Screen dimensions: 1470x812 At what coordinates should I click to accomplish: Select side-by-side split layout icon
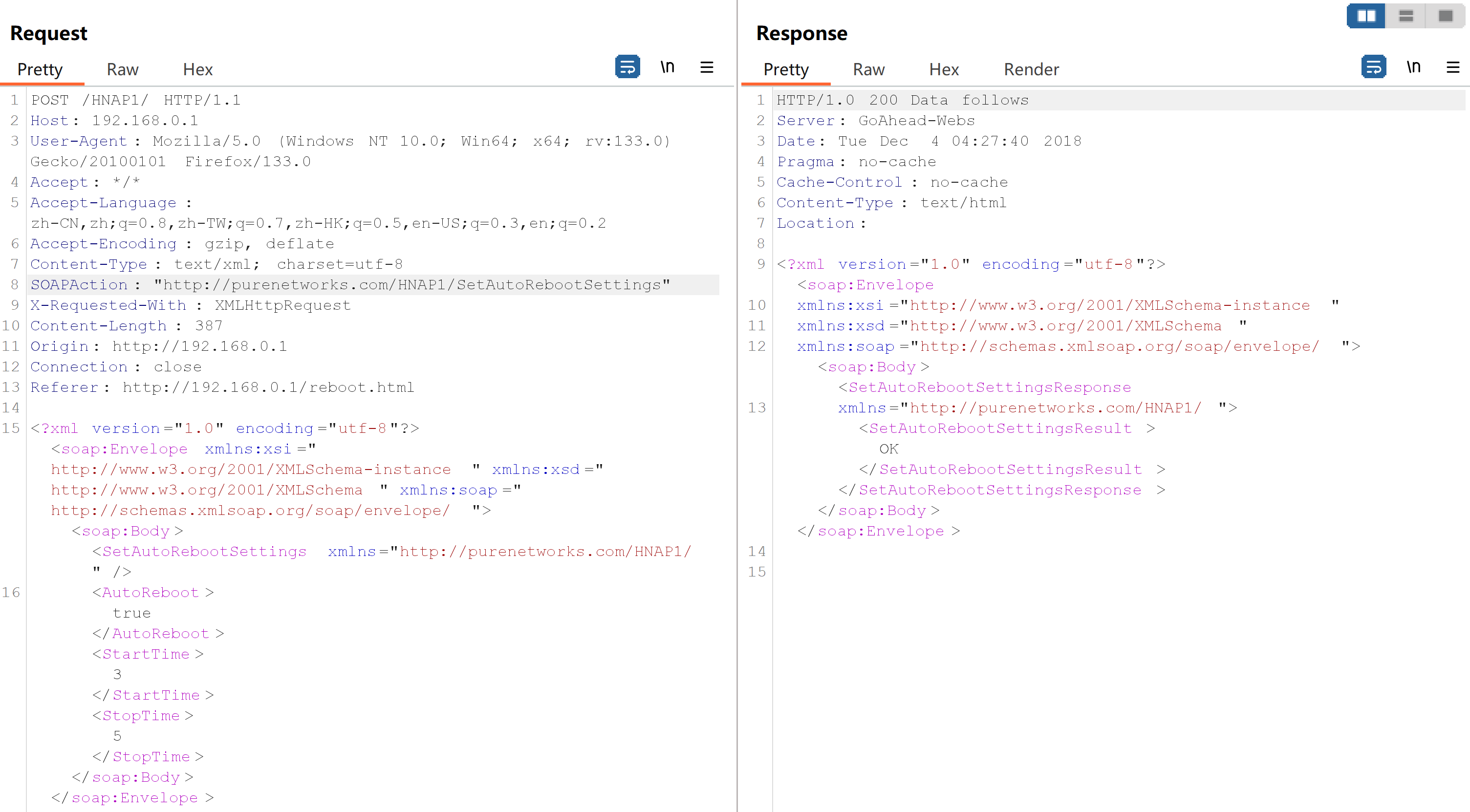[x=1365, y=16]
